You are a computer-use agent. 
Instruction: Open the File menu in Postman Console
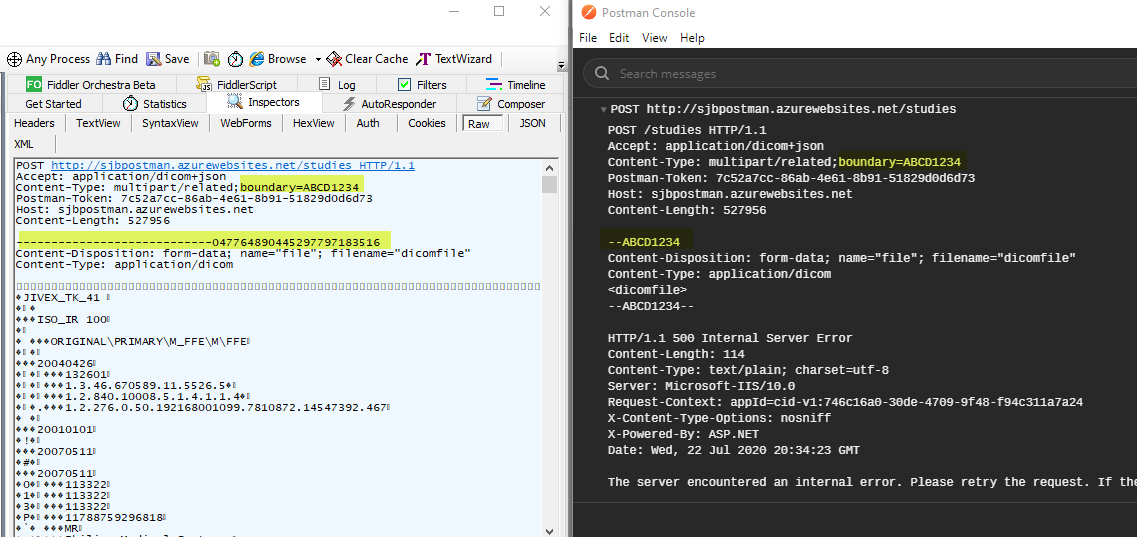587,38
